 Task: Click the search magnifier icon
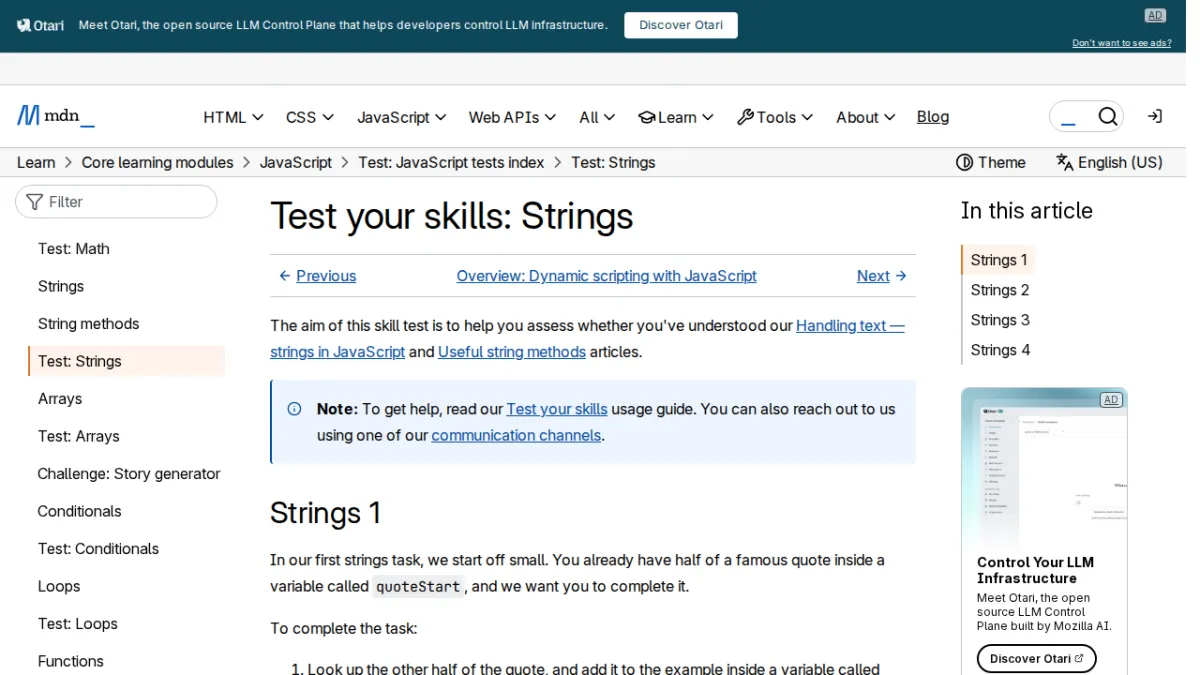coord(1108,117)
